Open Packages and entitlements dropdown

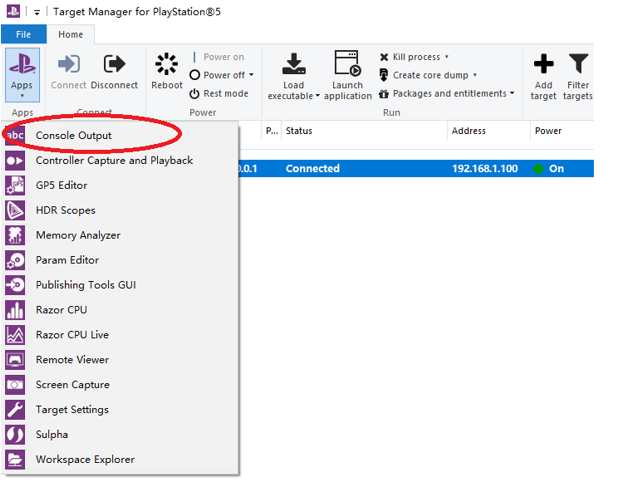[x=512, y=93]
